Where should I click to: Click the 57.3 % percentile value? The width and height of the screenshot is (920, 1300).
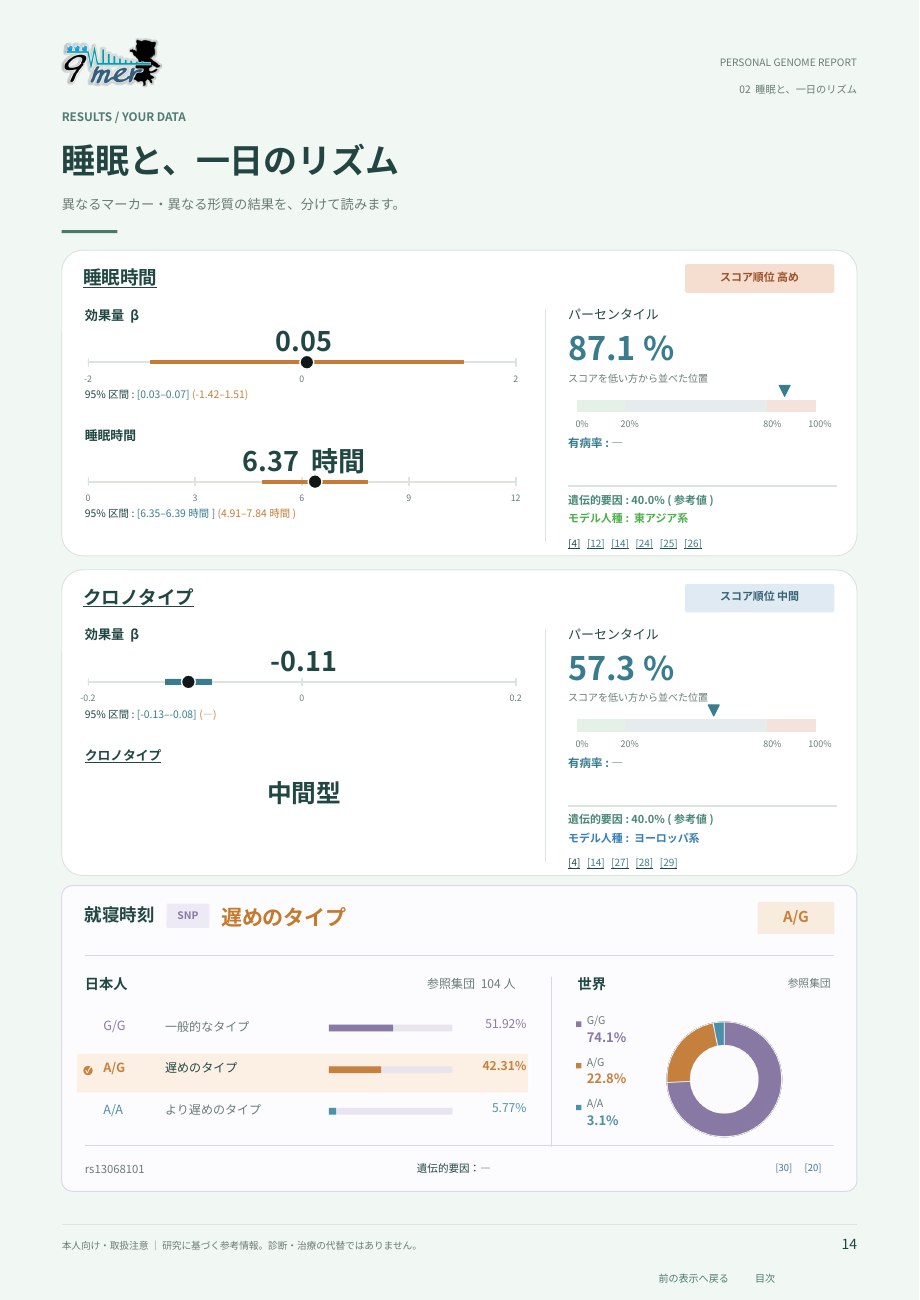[621, 668]
